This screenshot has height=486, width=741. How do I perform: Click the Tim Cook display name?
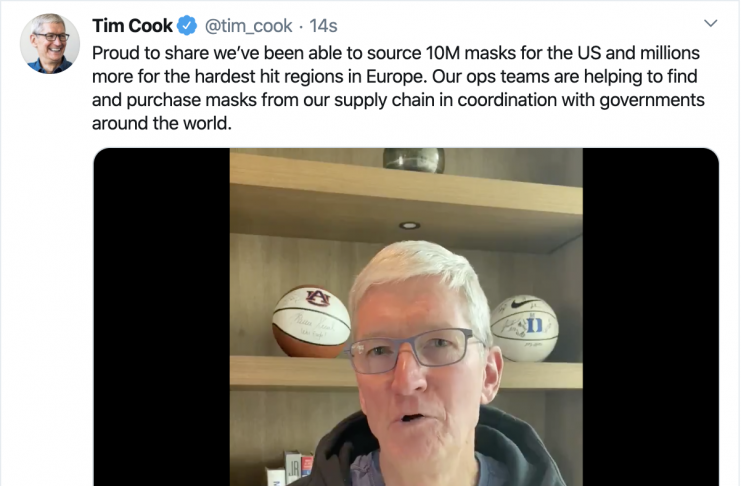(132, 26)
